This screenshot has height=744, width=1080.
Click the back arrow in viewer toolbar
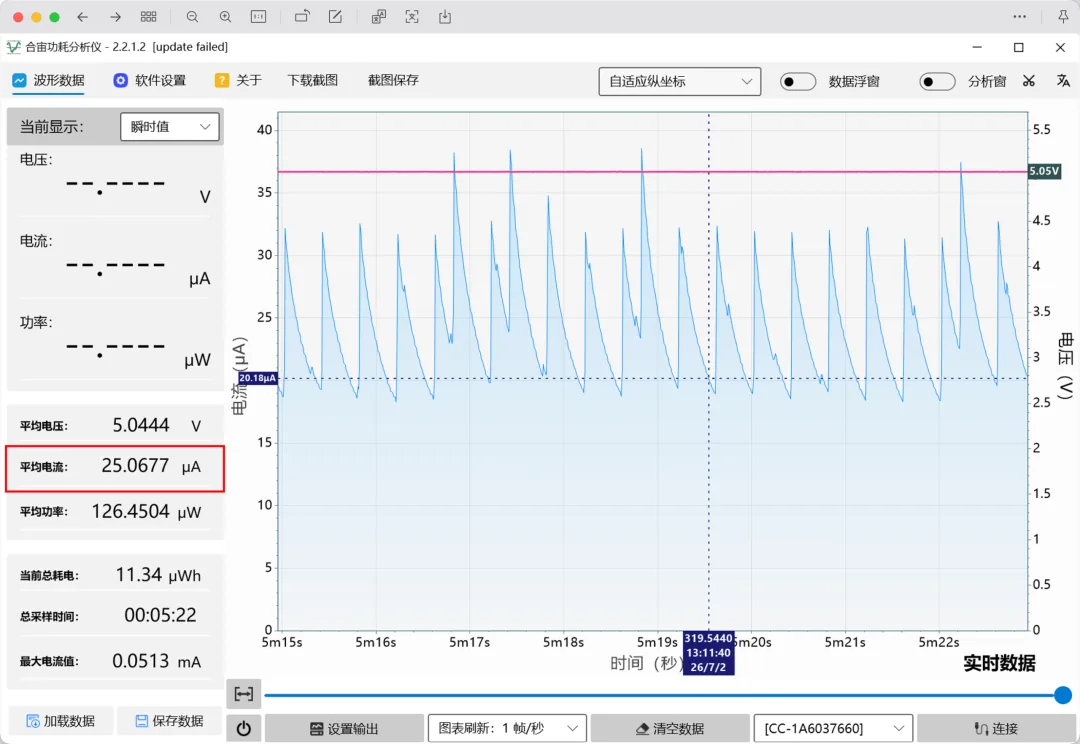[x=83, y=17]
